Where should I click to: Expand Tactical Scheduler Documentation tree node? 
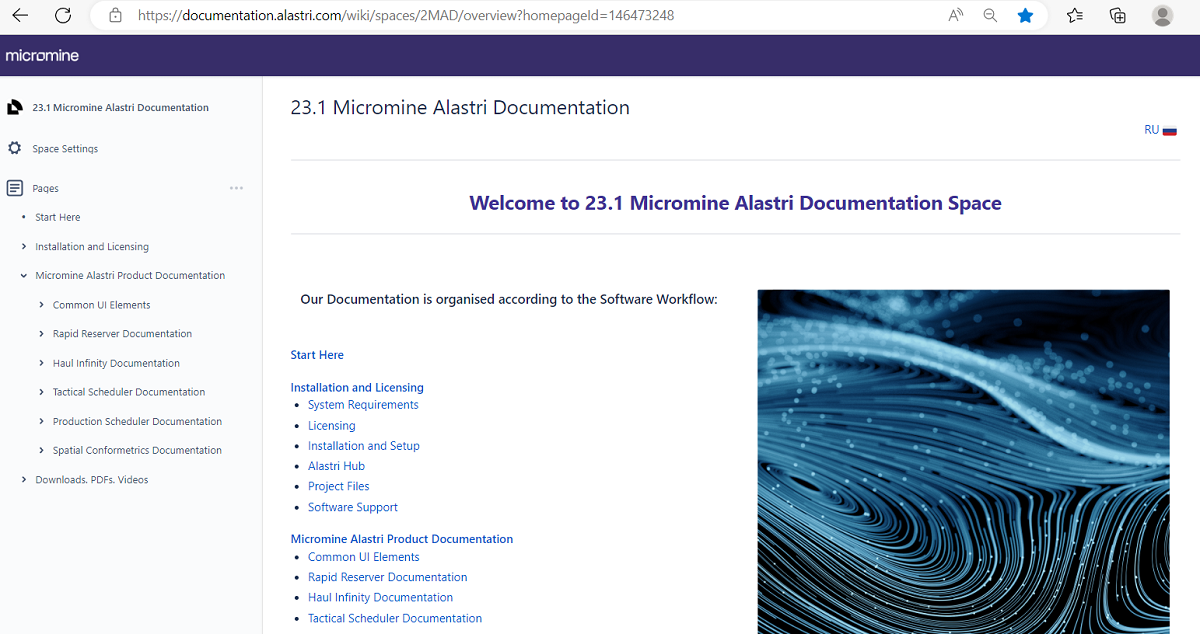point(41,392)
